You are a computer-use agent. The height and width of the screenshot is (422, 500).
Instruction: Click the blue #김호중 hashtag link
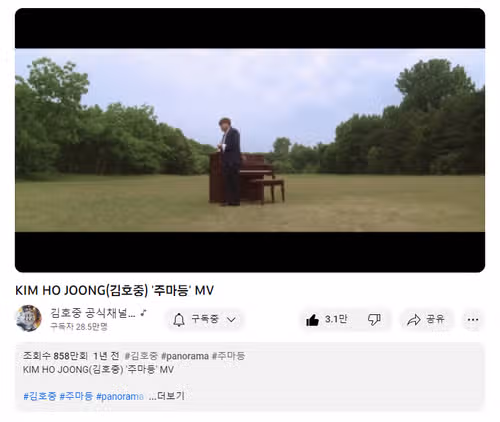tap(40, 396)
